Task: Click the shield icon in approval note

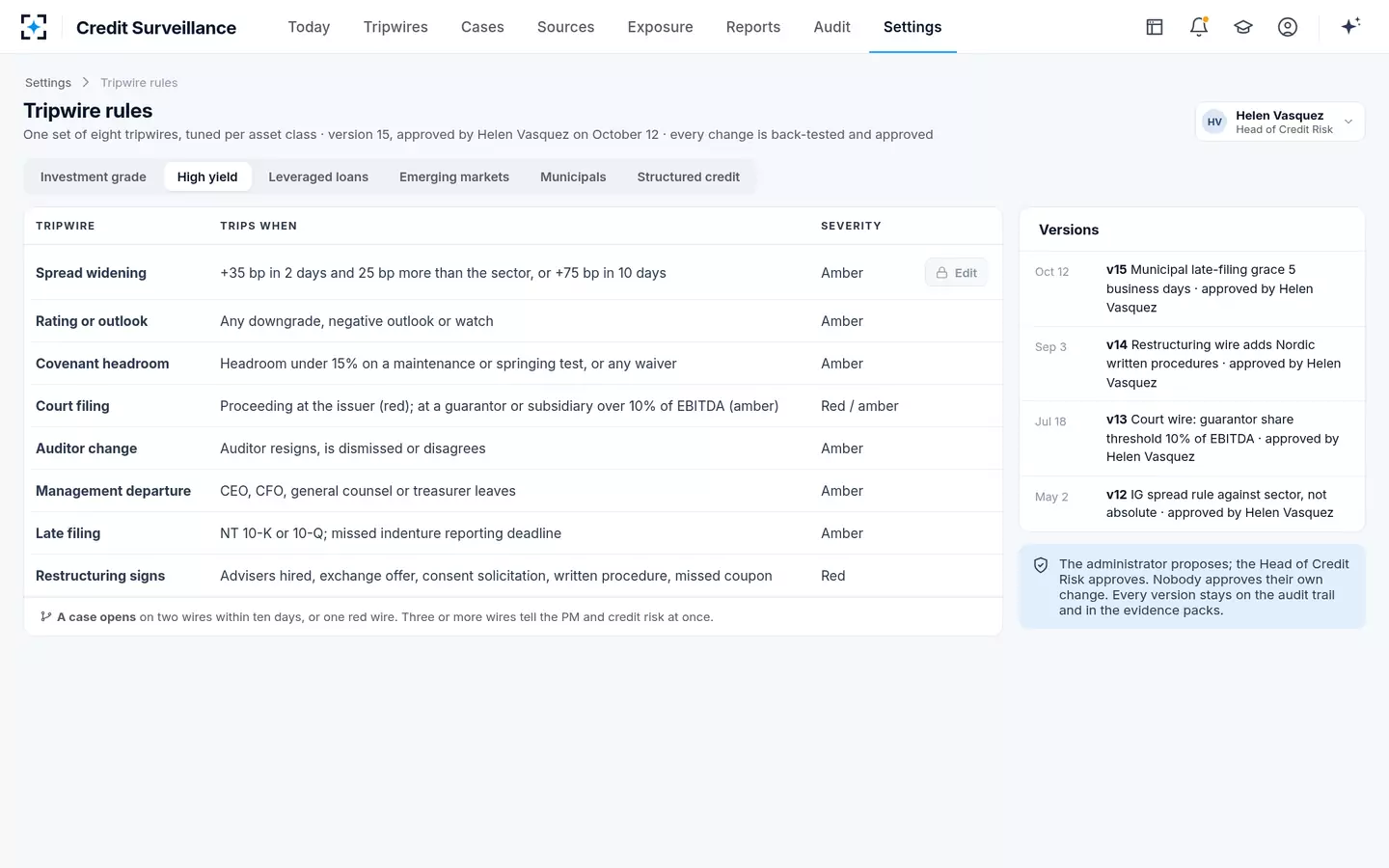Action: pyautogui.click(x=1041, y=566)
